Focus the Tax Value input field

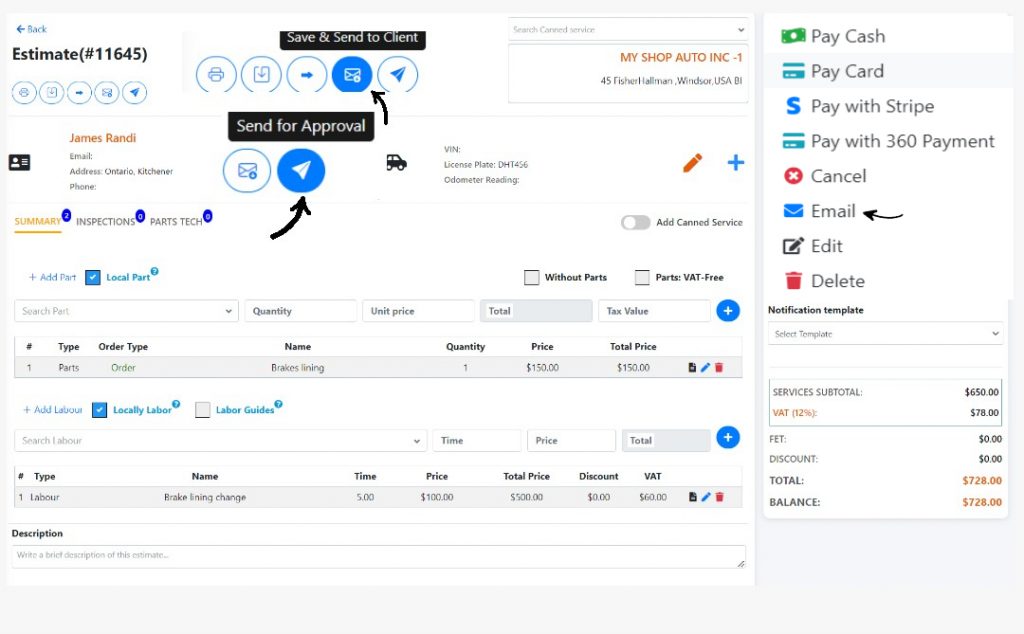(654, 311)
